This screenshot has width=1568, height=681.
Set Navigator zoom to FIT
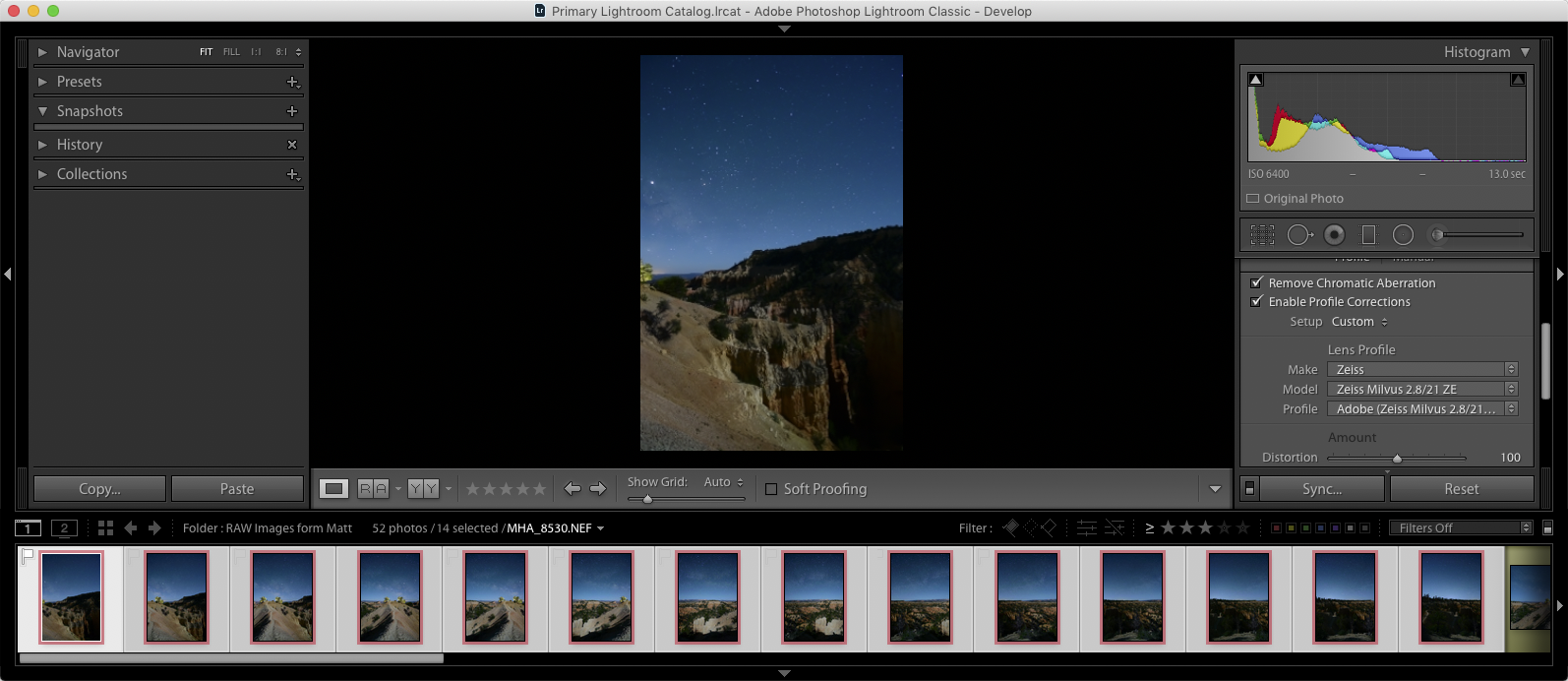(x=206, y=52)
